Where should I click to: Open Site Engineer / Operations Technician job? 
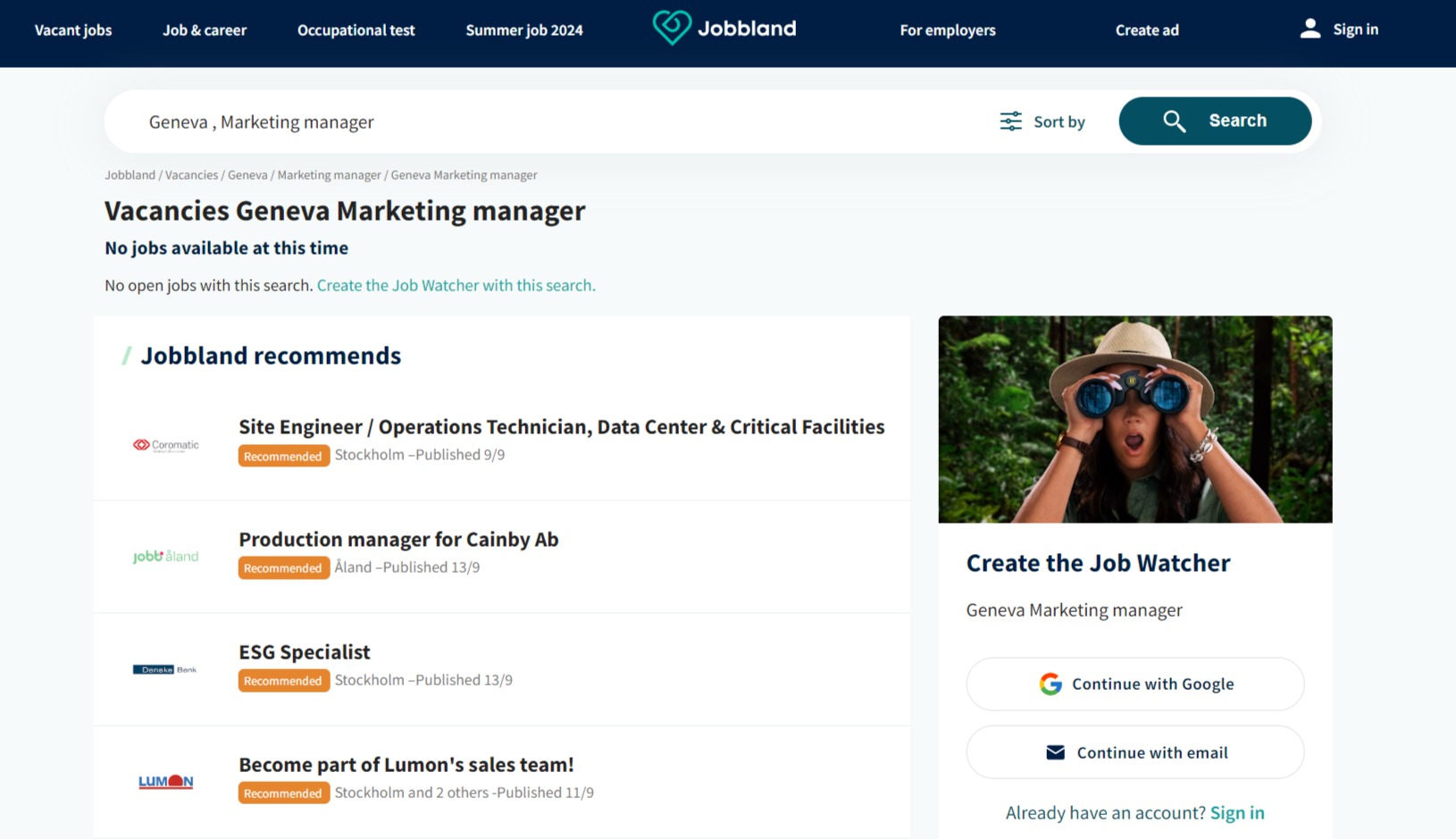click(x=561, y=427)
